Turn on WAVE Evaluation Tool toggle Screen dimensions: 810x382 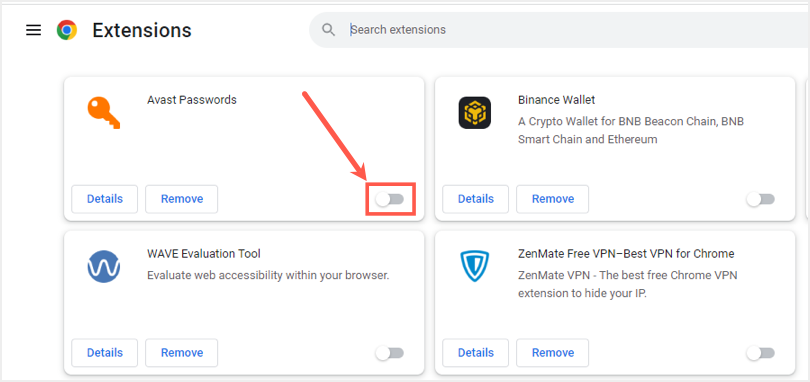point(390,353)
